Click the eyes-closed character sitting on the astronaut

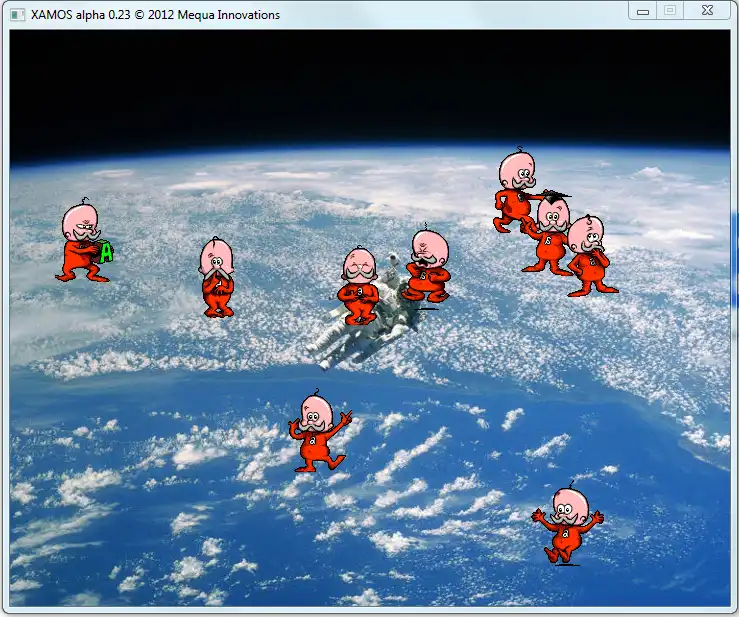point(359,286)
